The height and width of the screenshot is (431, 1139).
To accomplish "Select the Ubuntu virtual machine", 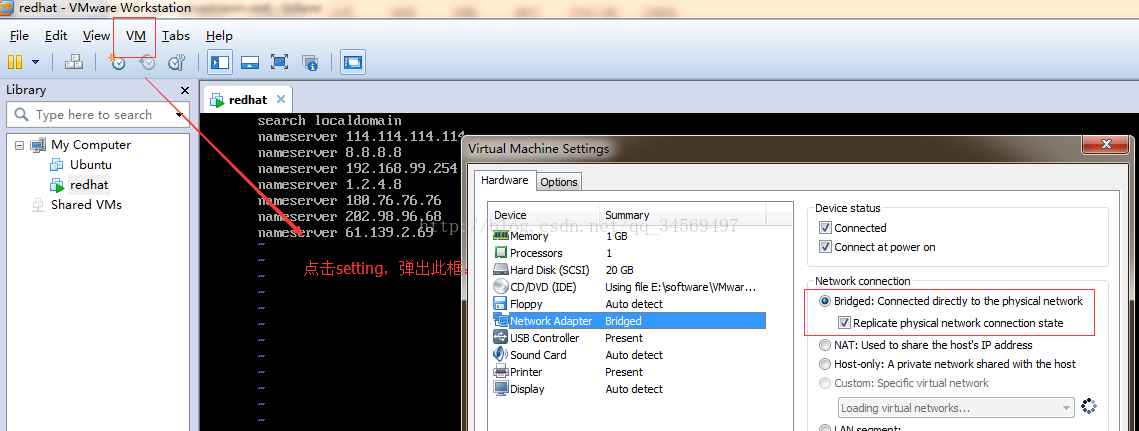I will [91, 164].
